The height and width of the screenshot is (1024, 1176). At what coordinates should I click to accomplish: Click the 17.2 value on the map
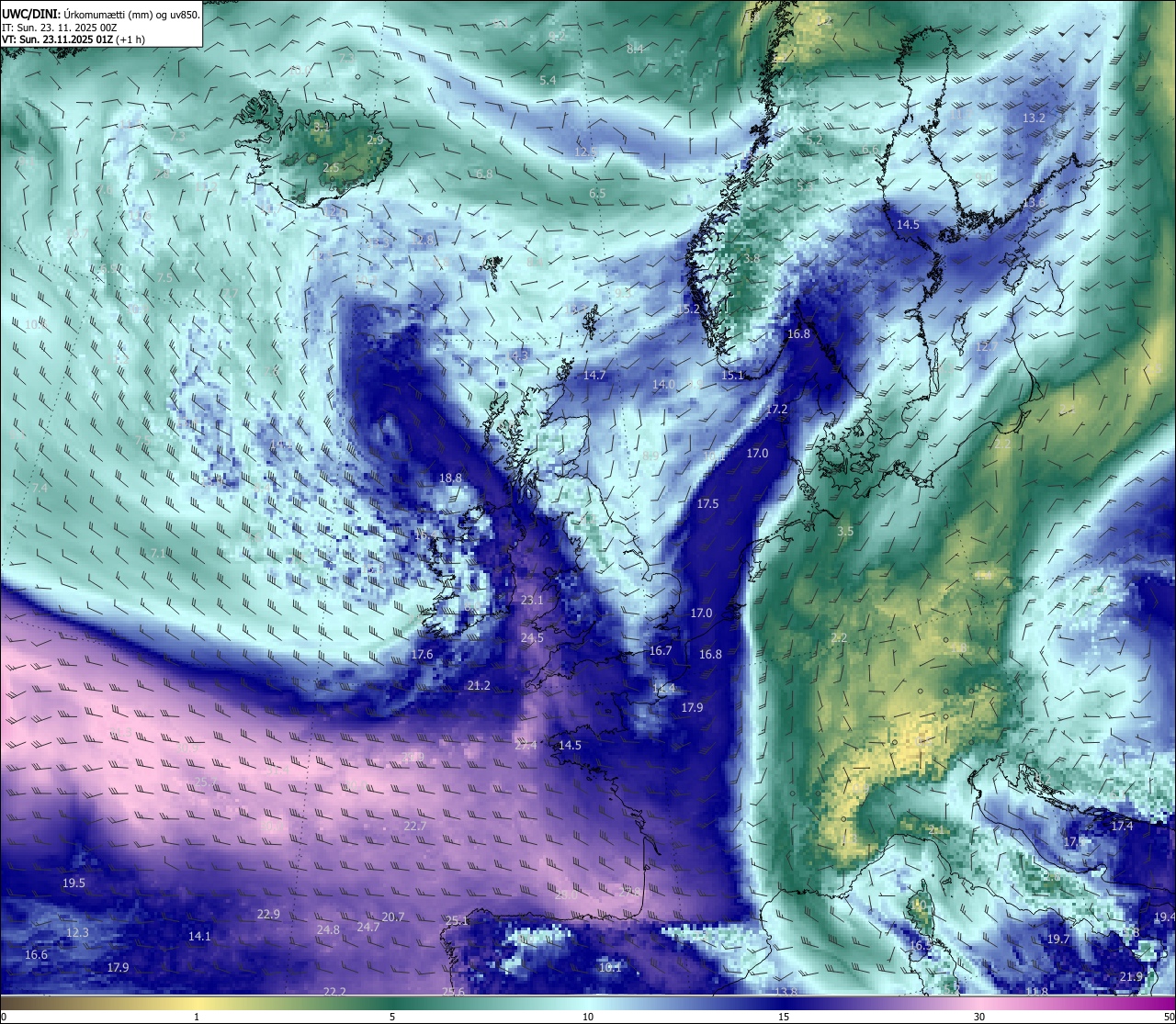point(777,409)
